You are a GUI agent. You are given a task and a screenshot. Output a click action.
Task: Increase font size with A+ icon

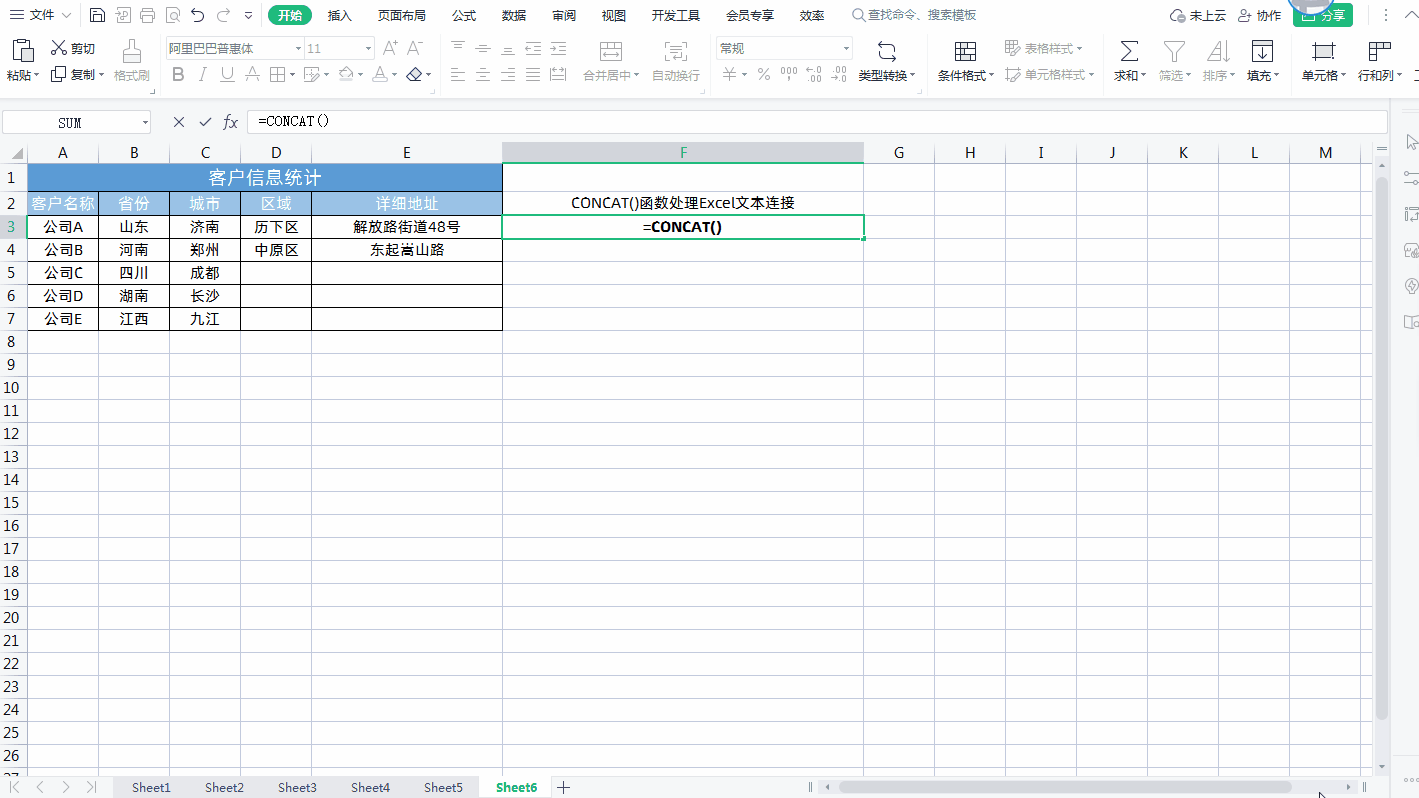pyautogui.click(x=391, y=48)
